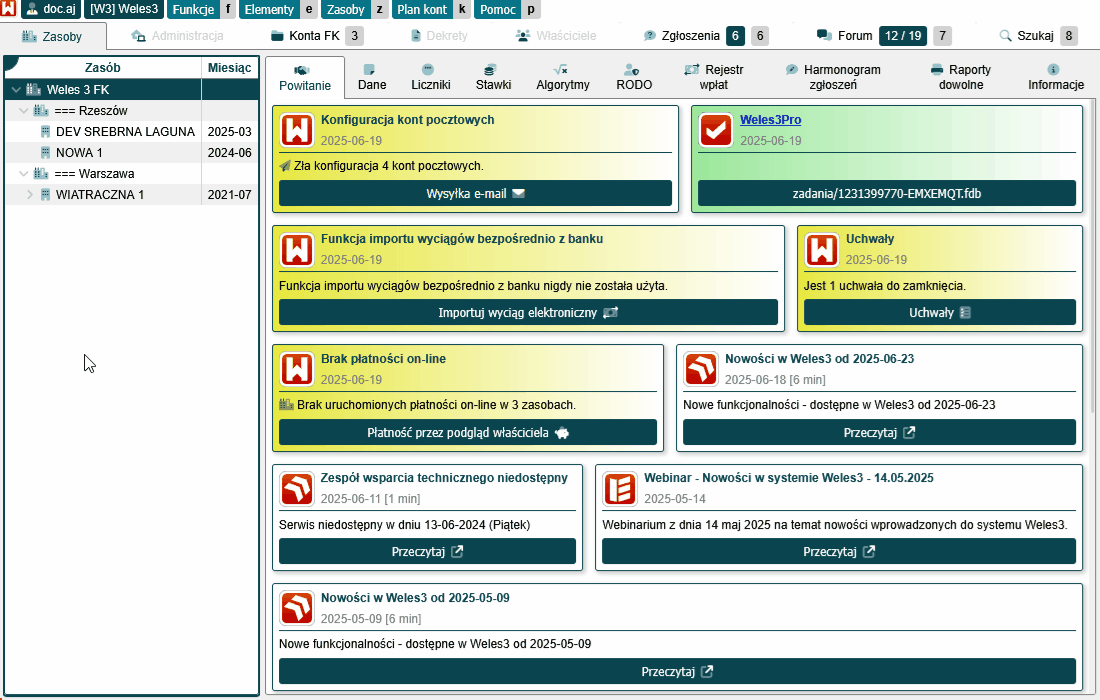Select the Algorytmy tab
This screenshot has height=700, width=1100.
pyautogui.click(x=563, y=77)
